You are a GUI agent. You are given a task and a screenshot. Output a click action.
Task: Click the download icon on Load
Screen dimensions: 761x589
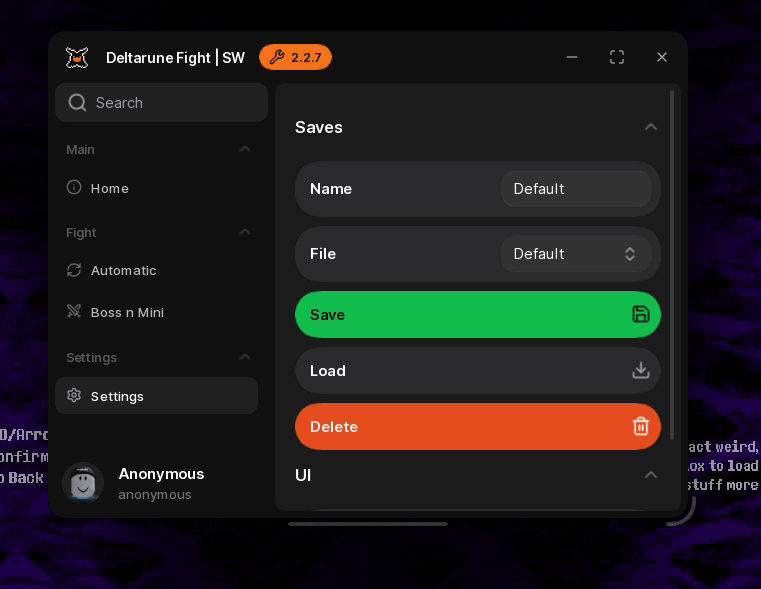(x=641, y=370)
